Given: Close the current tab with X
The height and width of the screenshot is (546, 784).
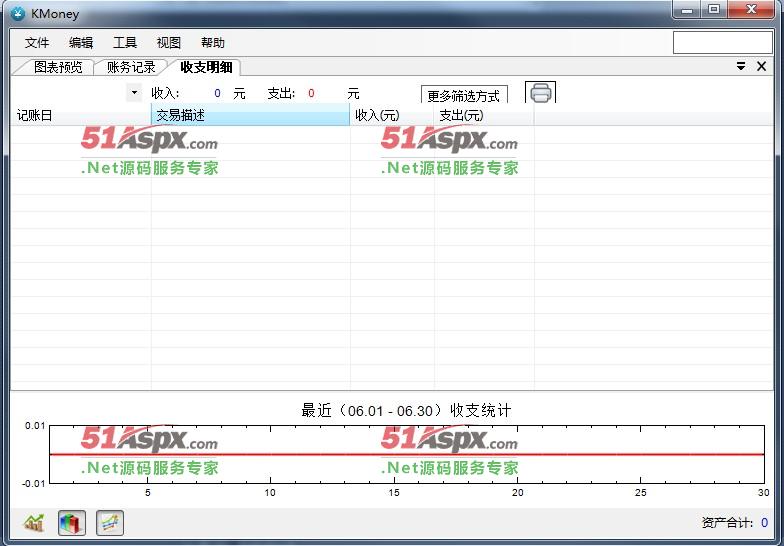Looking at the screenshot, I should [x=762, y=66].
